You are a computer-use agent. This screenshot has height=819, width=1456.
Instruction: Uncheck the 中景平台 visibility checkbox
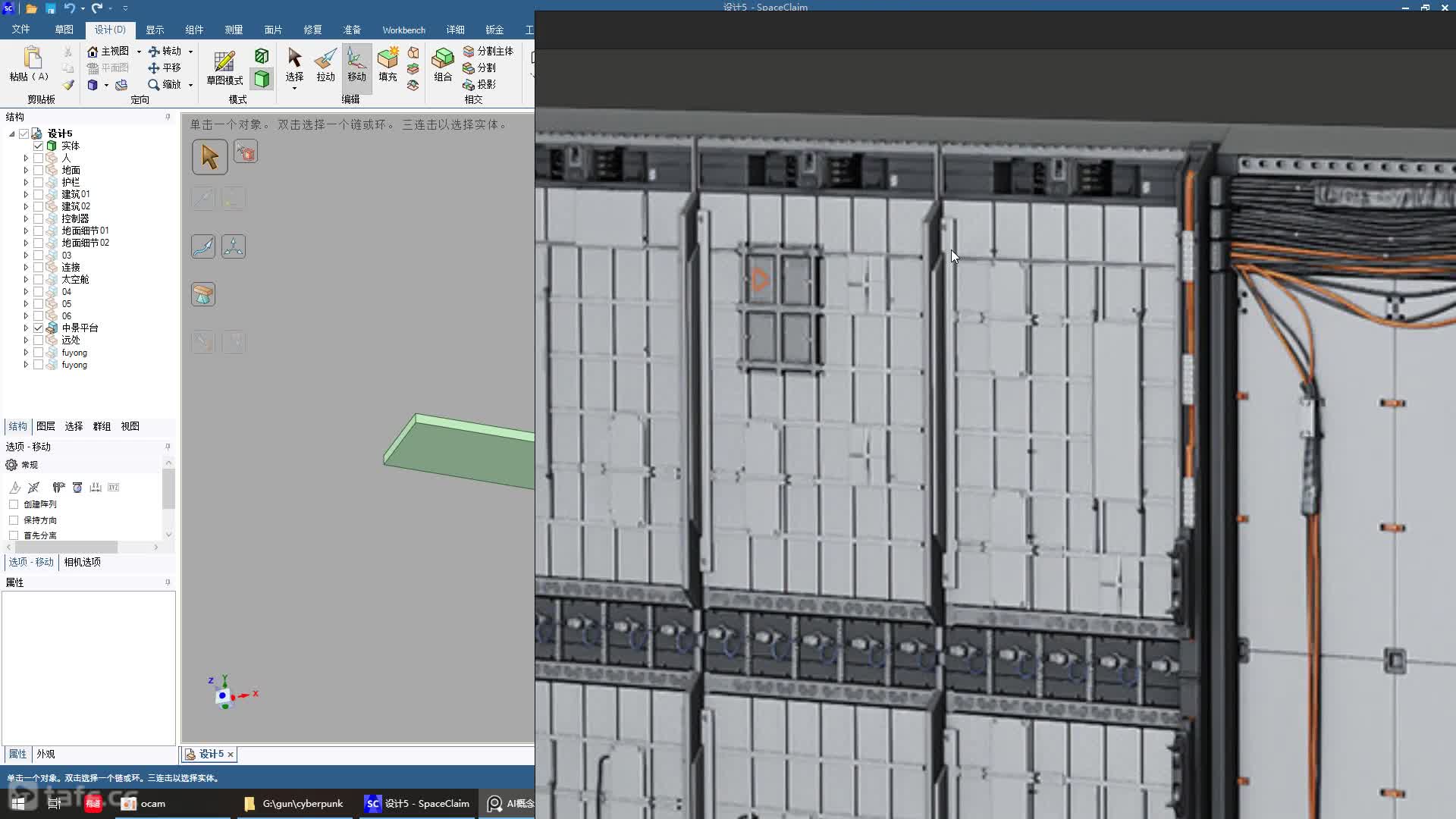click(38, 328)
